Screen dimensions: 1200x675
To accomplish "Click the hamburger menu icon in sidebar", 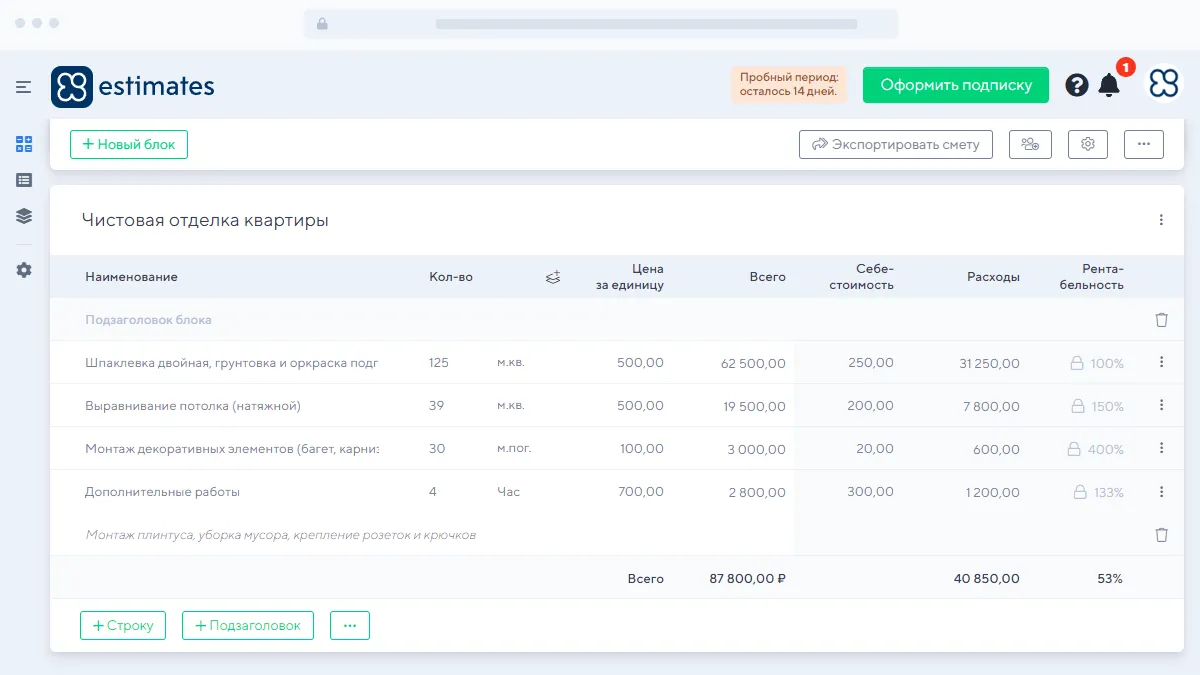I will tap(24, 87).
